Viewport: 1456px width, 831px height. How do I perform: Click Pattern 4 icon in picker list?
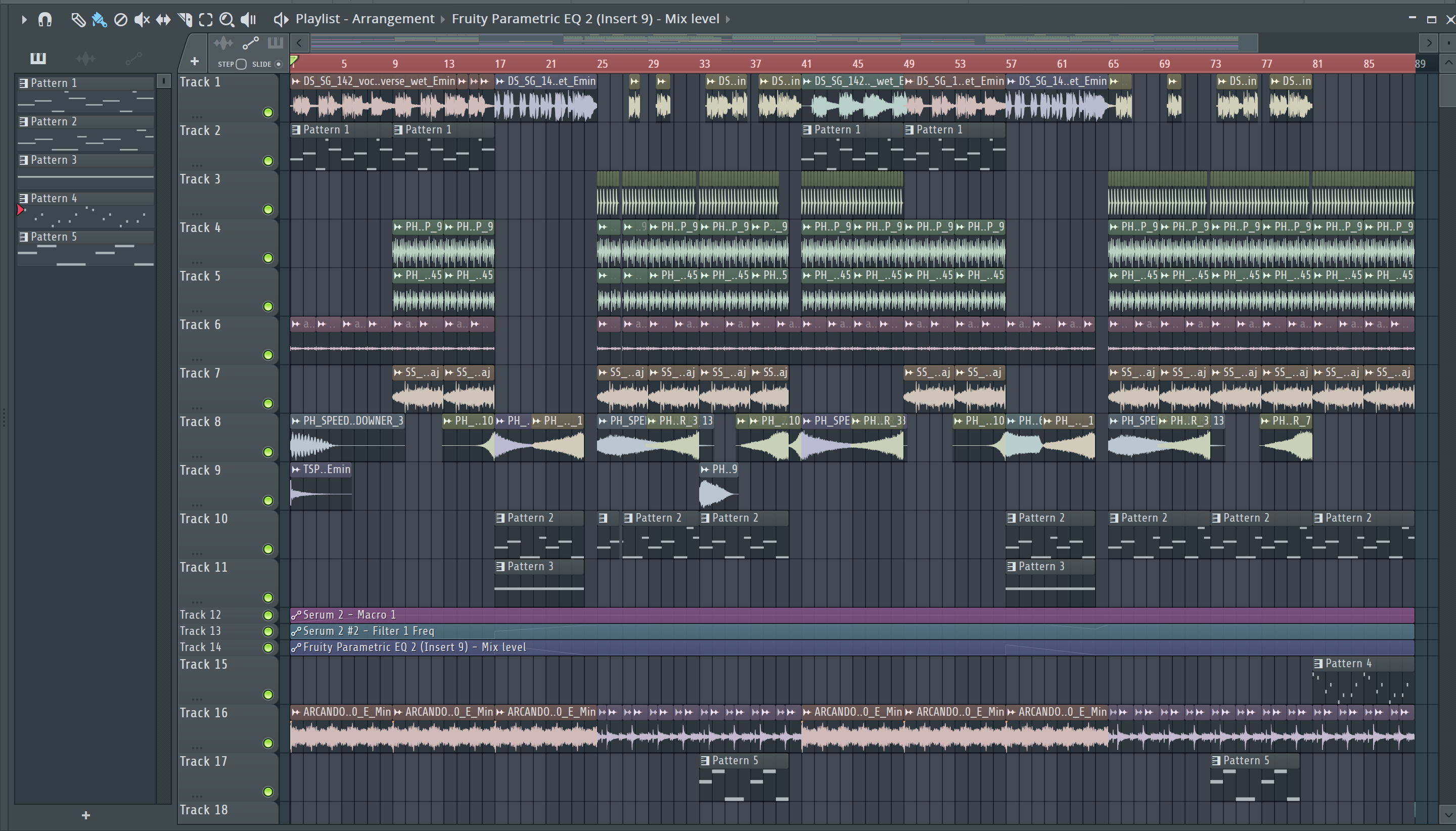tap(23, 198)
